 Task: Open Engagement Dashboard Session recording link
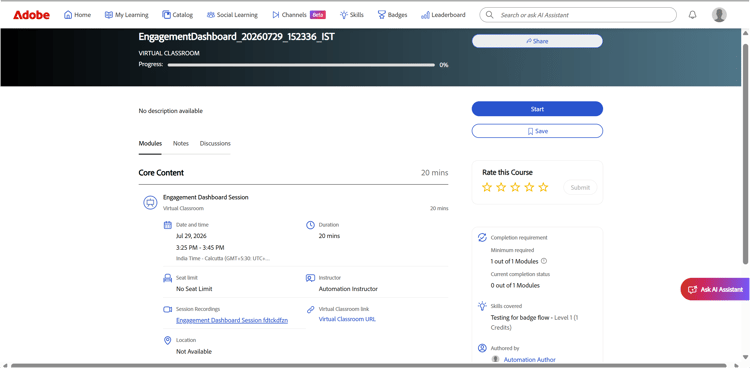tap(232, 321)
